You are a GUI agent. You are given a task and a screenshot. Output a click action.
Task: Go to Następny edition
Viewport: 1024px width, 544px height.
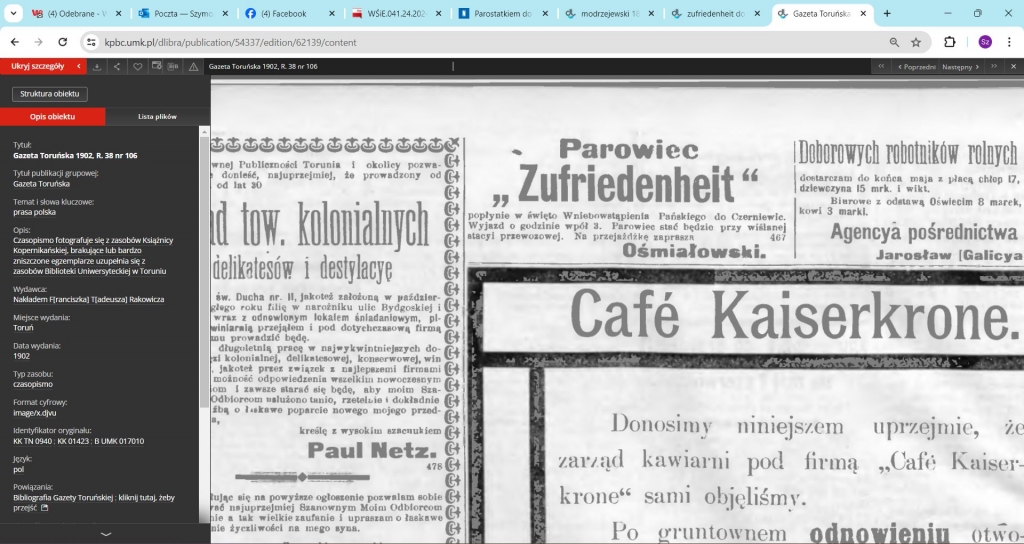pyautogui.click(x=961, y=67)
